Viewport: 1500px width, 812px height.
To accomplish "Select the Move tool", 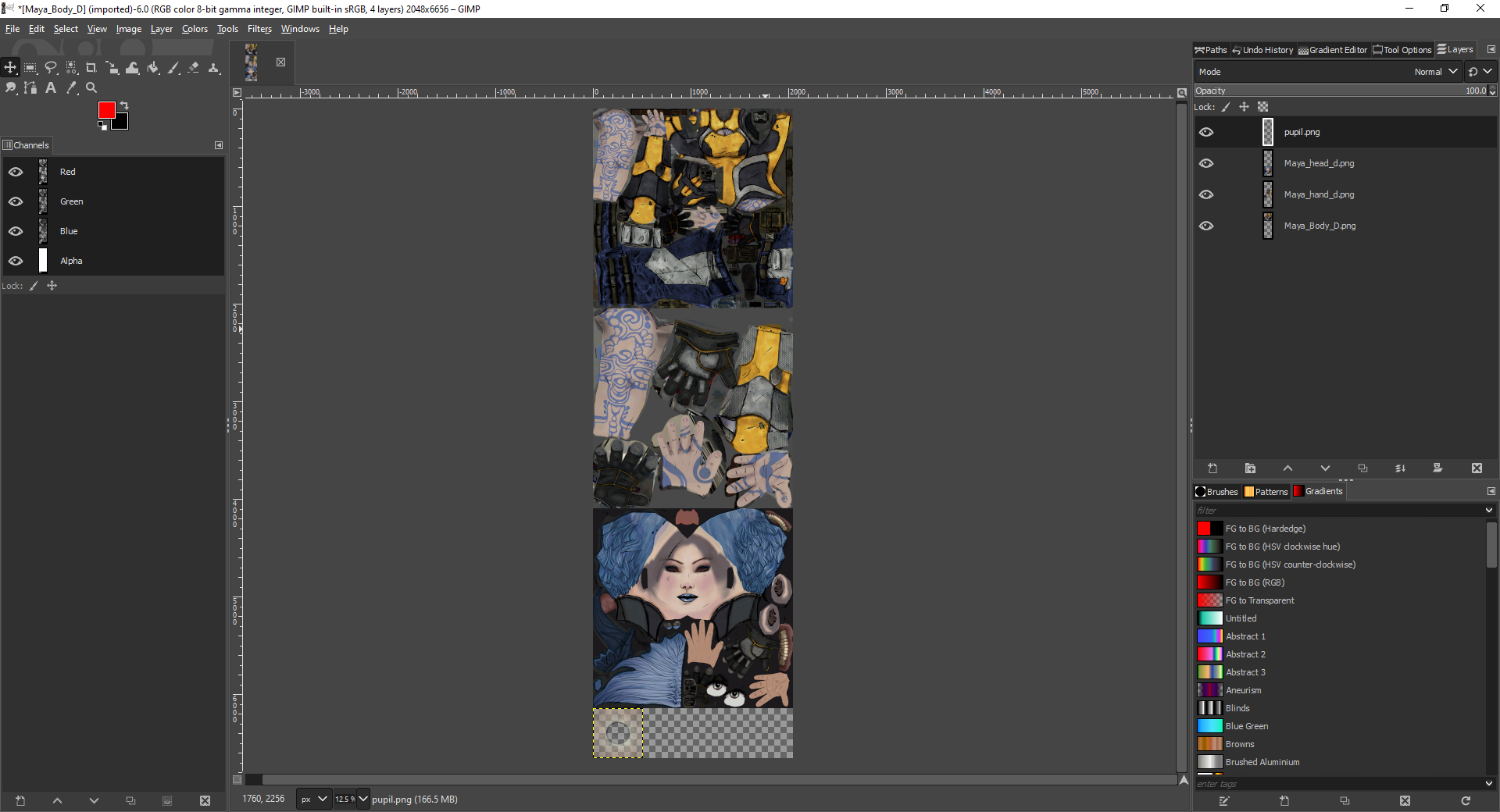I will [x=10, y=68].
